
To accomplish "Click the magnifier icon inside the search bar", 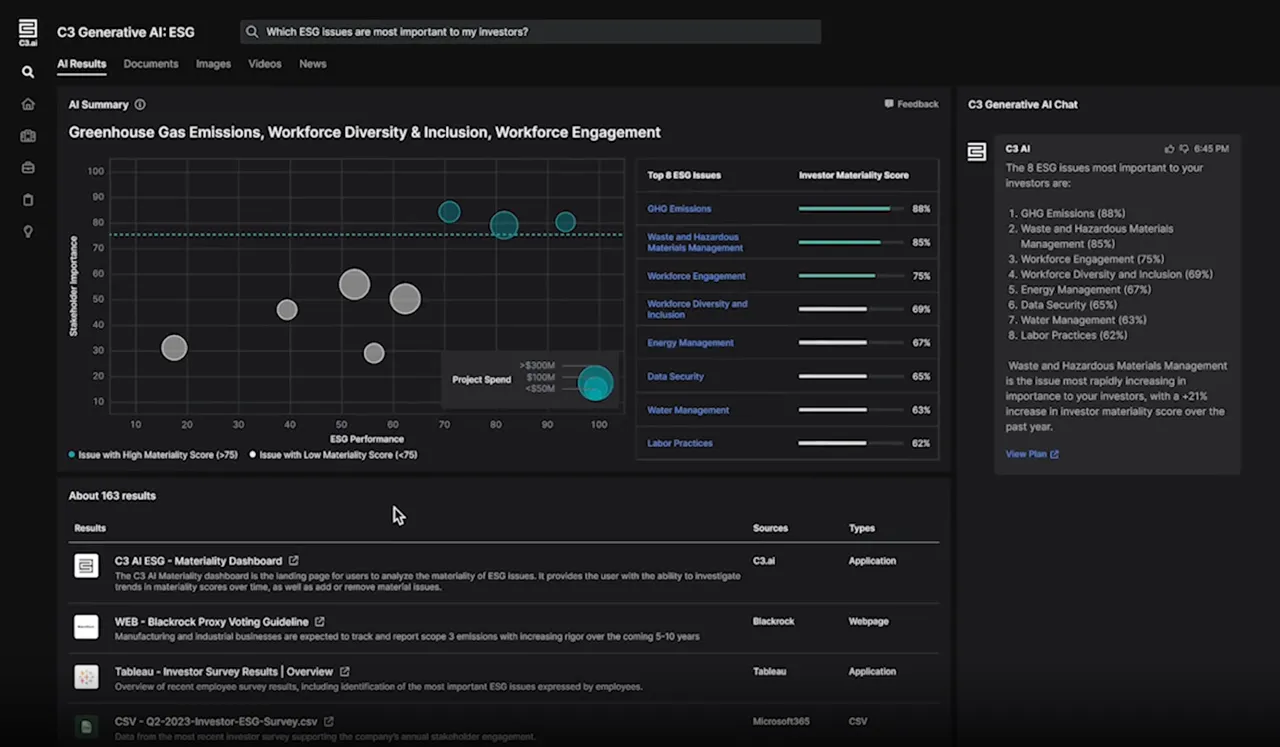I will (x=252, y=32).
